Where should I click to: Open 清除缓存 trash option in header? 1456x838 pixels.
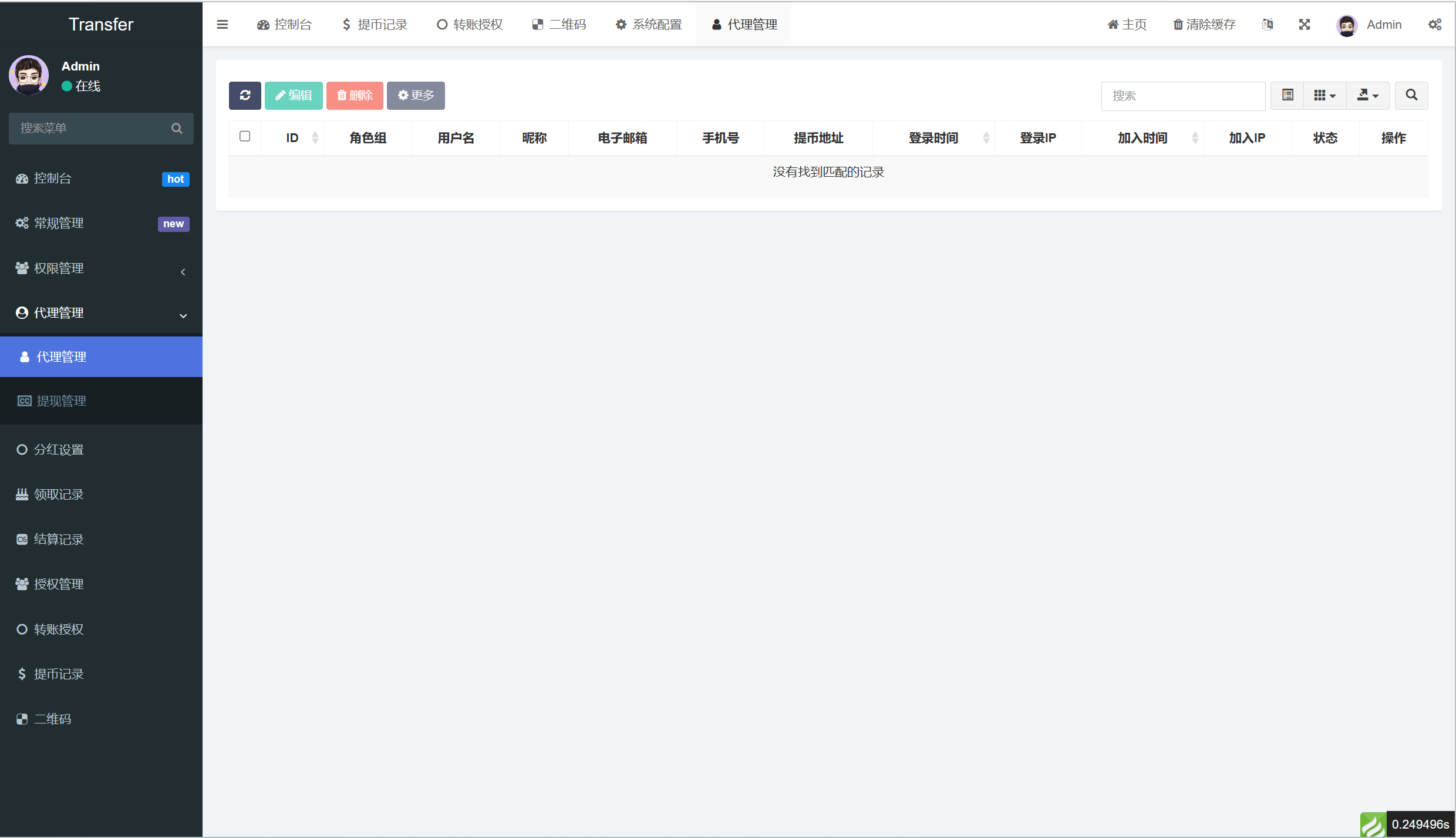point(1204,24)
